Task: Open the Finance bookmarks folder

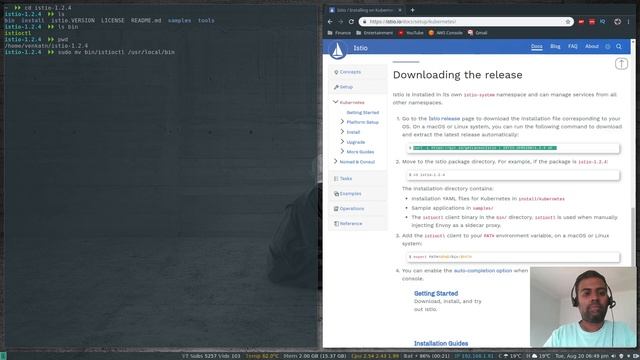Action: coord(339,33)
